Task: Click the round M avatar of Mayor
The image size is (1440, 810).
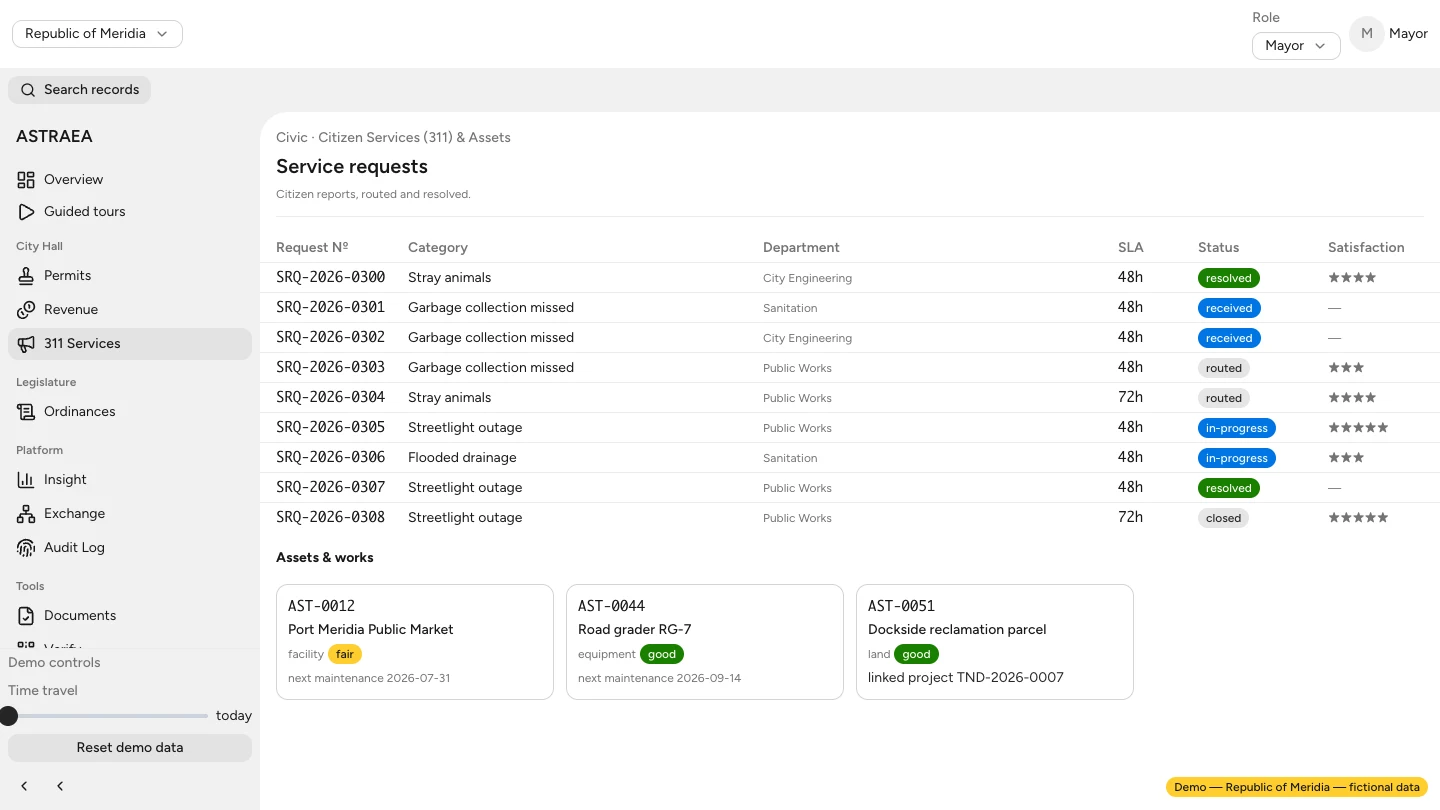Action: tap(1367, 34)
